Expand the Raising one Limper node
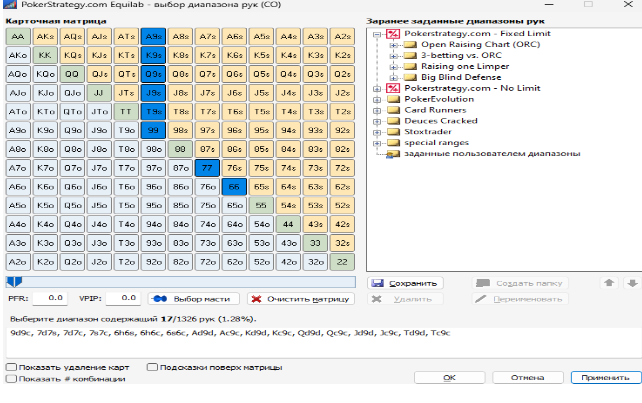Screen dimensions: 642x403 tap(393, 67)
